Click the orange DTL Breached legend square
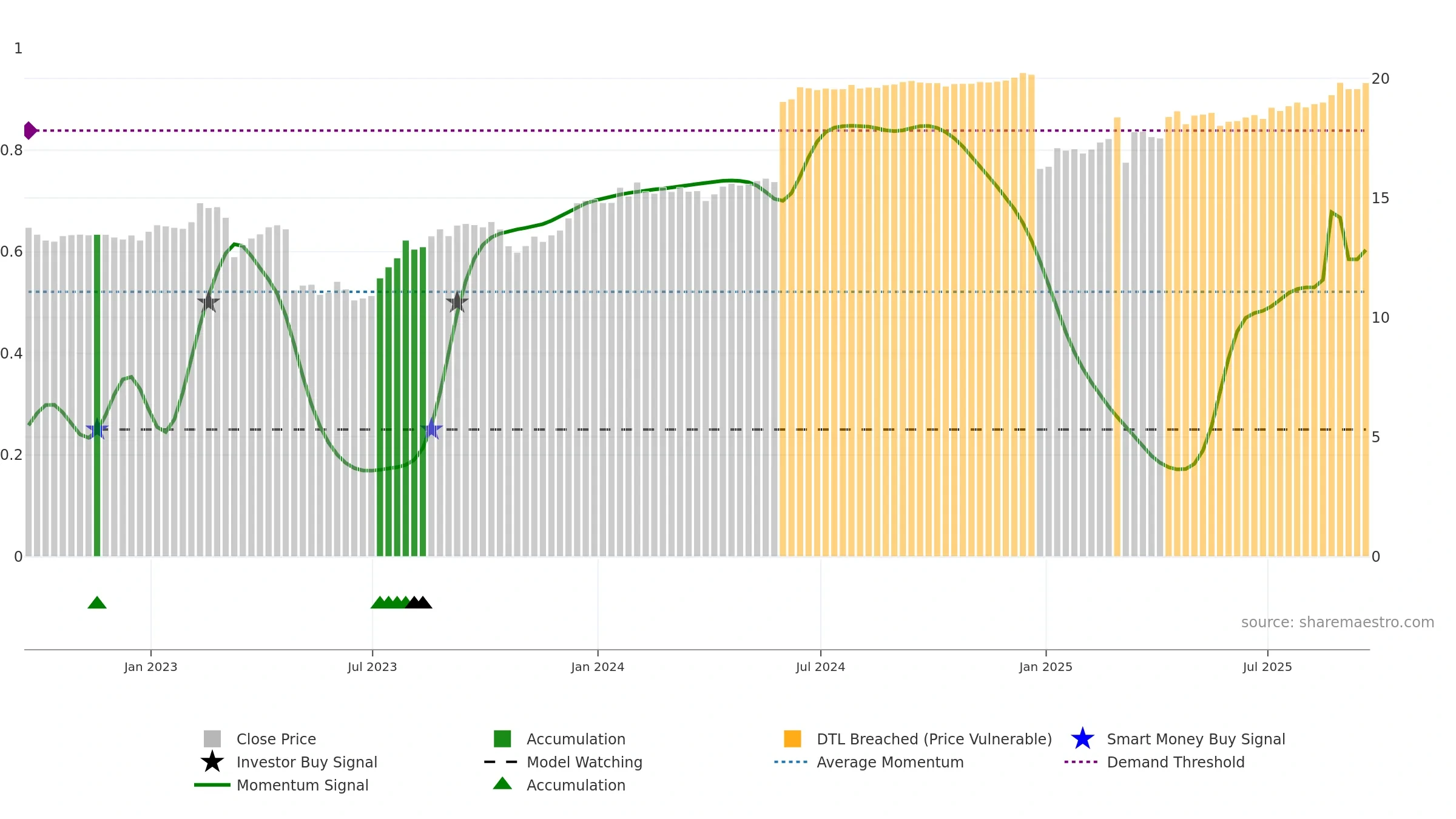The height and width of the screenshot is (819, 1456). 792,738
